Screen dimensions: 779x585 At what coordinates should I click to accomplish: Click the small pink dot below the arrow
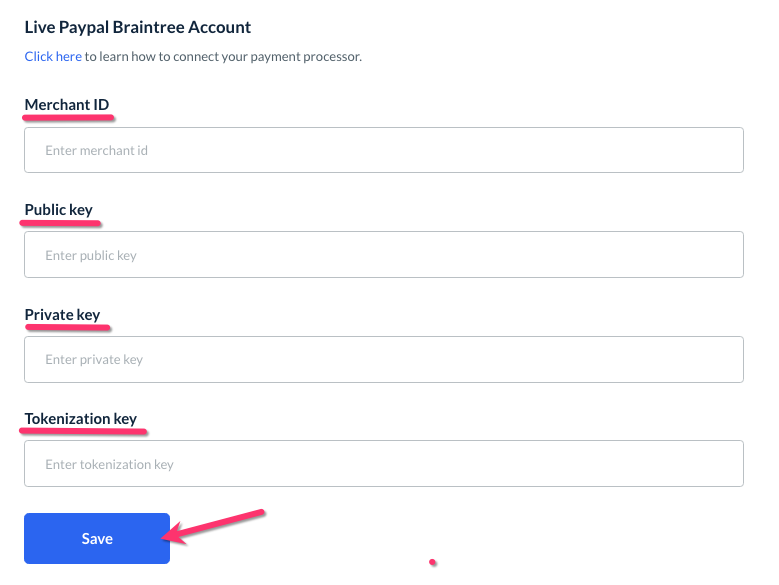pyautogui.click(x=432, y=562)
